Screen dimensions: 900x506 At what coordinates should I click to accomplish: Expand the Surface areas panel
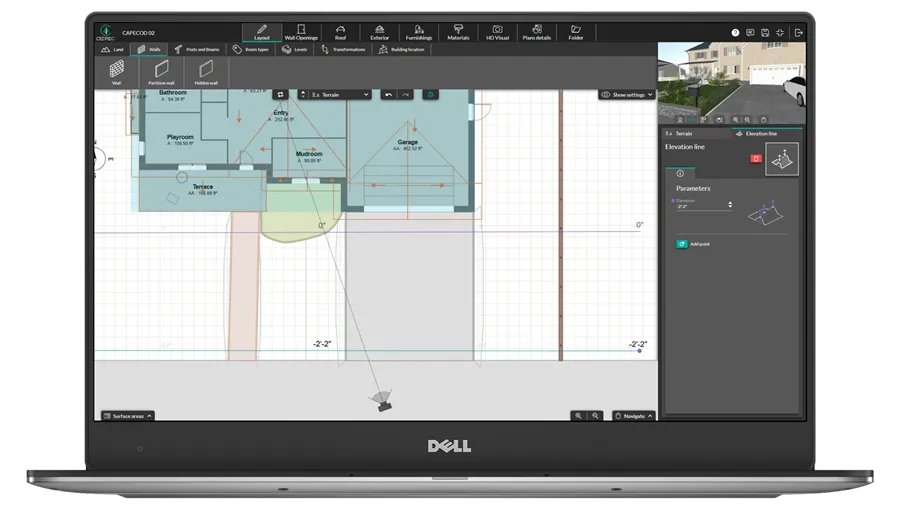(128, 416)
